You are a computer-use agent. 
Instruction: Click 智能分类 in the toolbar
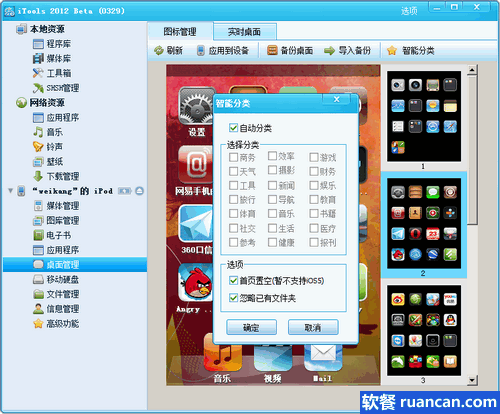coord(411,51)
